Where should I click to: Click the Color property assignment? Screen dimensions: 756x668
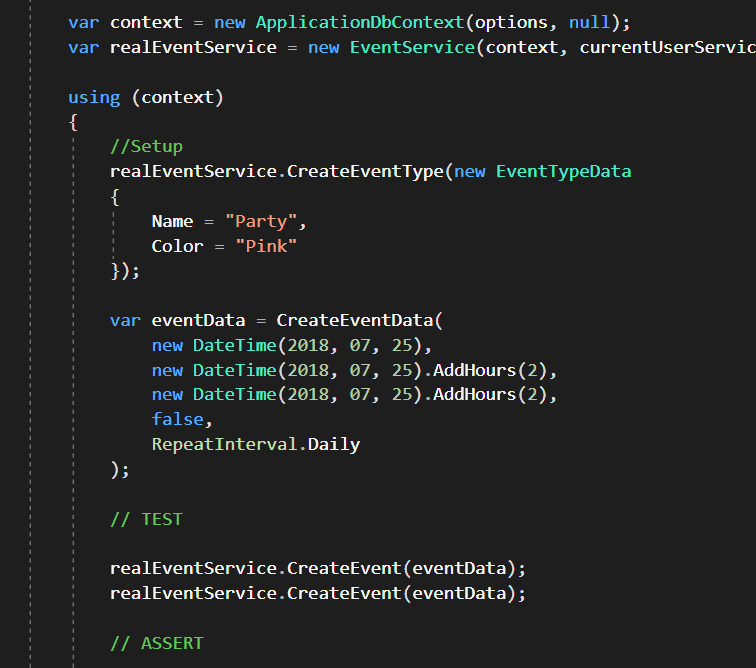tap(177, 246)
